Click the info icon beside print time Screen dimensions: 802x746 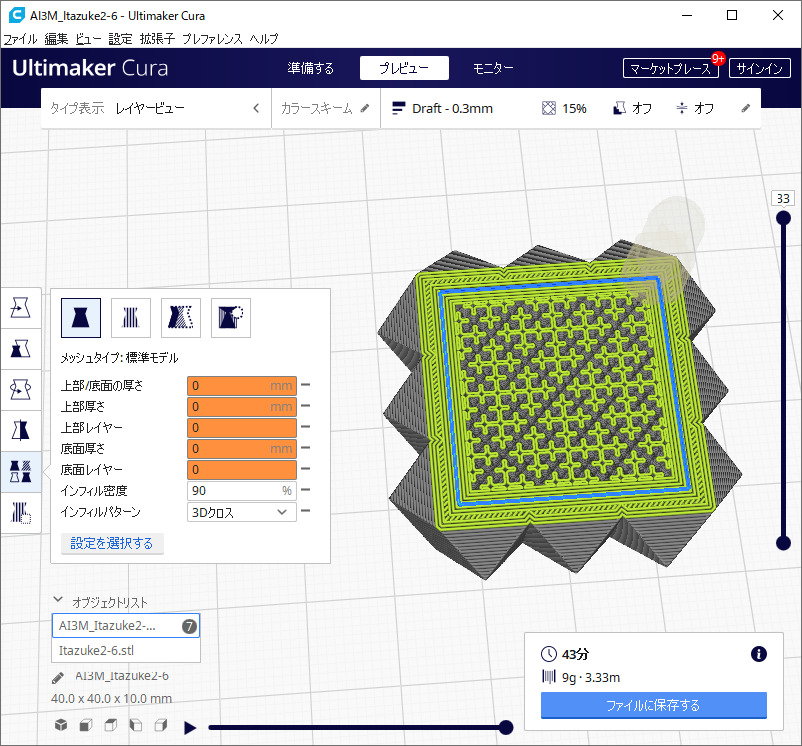pos(758,654)
